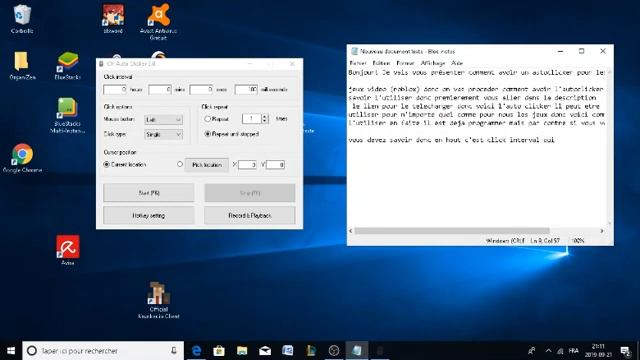
Task: Select the Repeat times radio button
Action: point(207,119)
